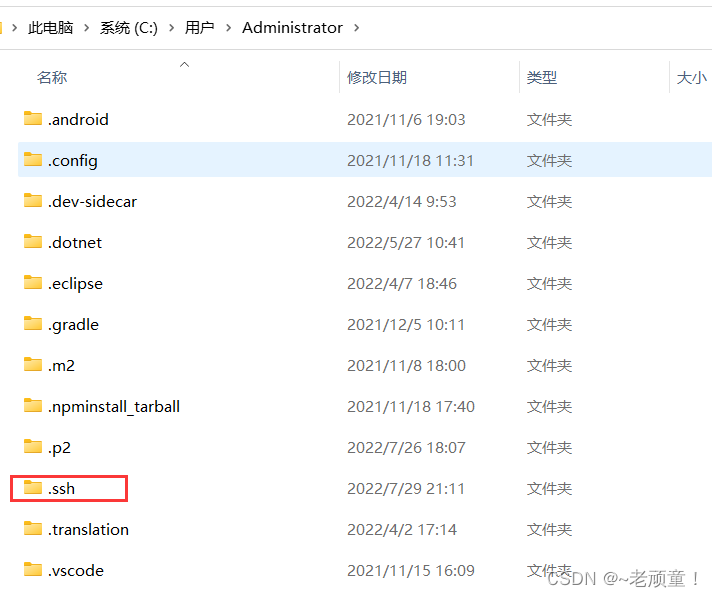
Task: Sort by 修改日期 column header
Action: (377, 78)
